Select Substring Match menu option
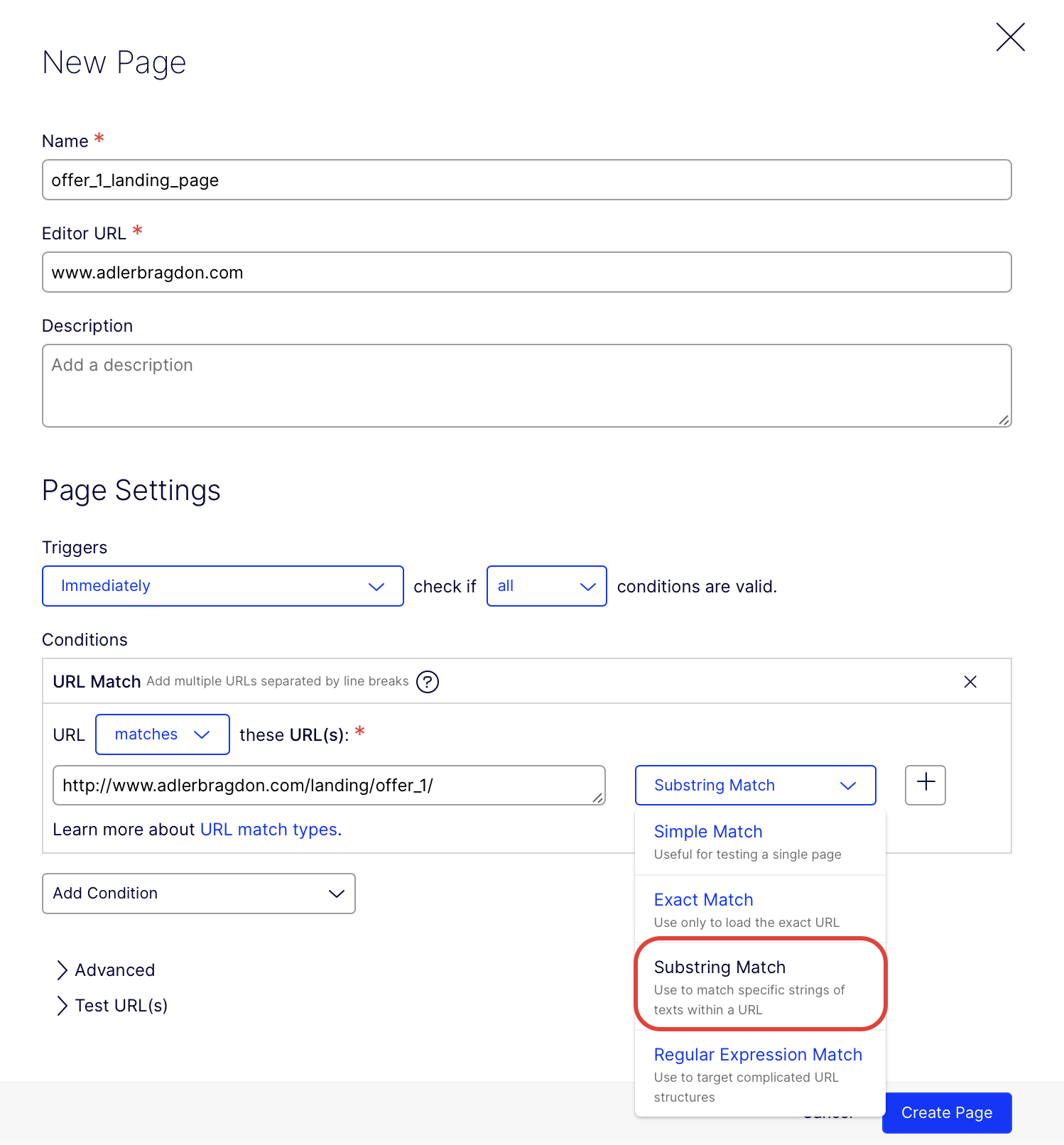Screen dimensions: 1064x1145 coord(760,987)
